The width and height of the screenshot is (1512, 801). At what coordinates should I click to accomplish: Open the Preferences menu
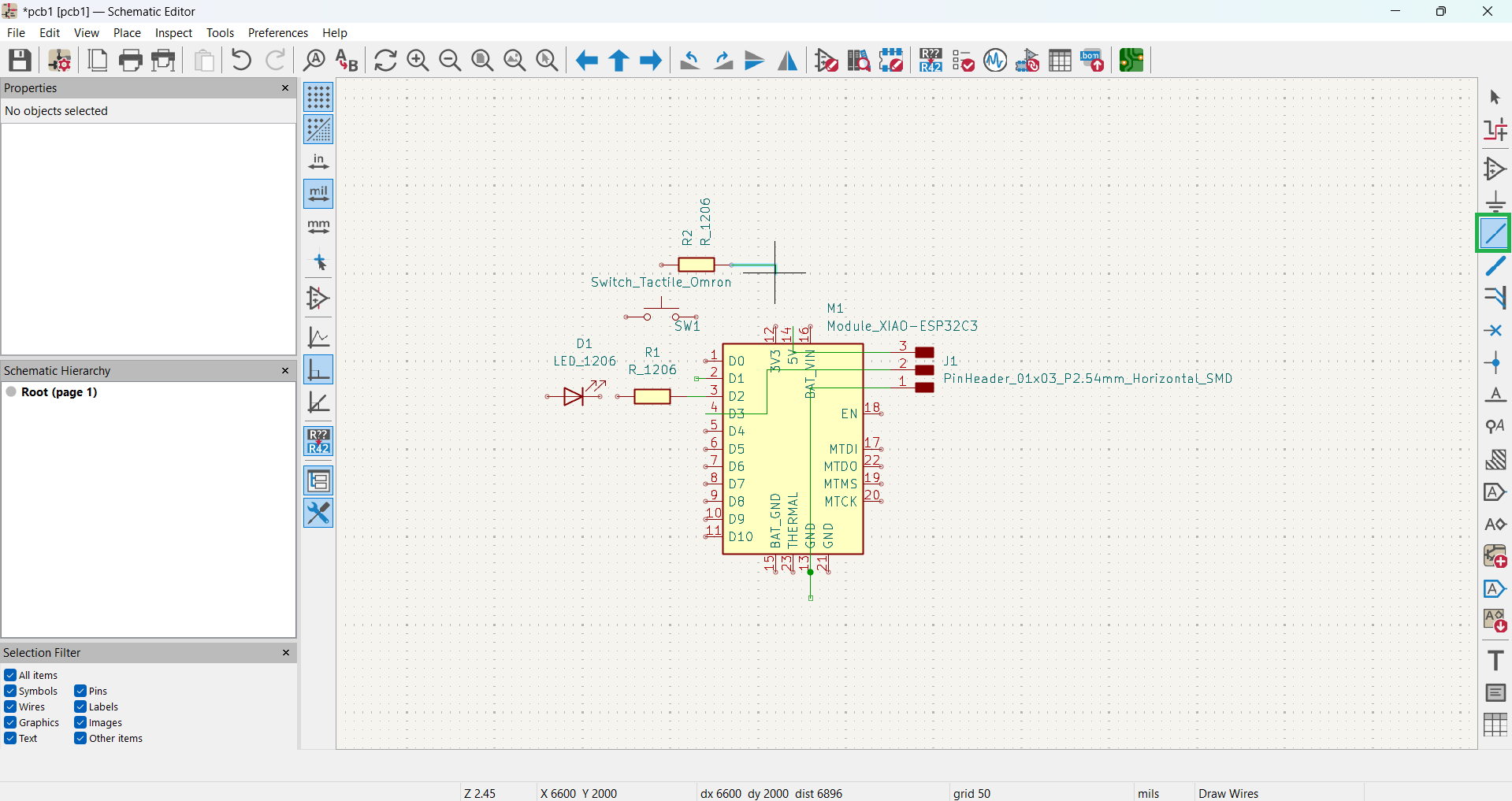278,33
